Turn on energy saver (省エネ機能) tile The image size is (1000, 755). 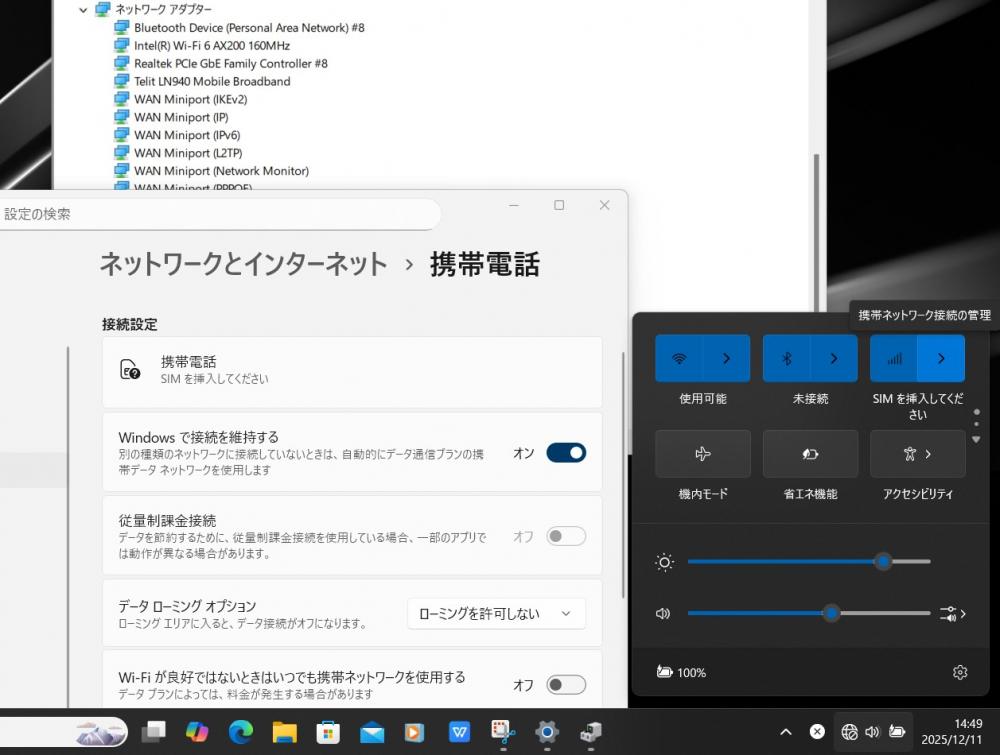point(810,454)
